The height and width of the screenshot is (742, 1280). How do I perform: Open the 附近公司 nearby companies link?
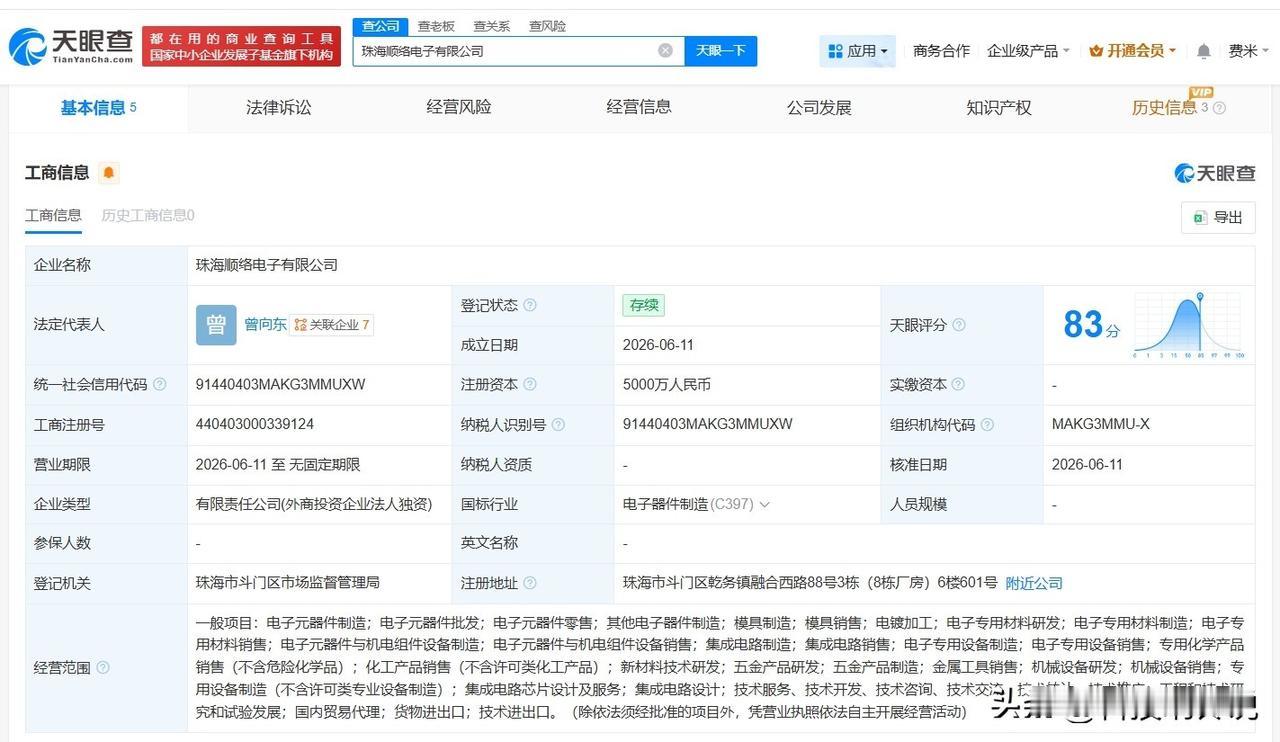[1034, 583]
